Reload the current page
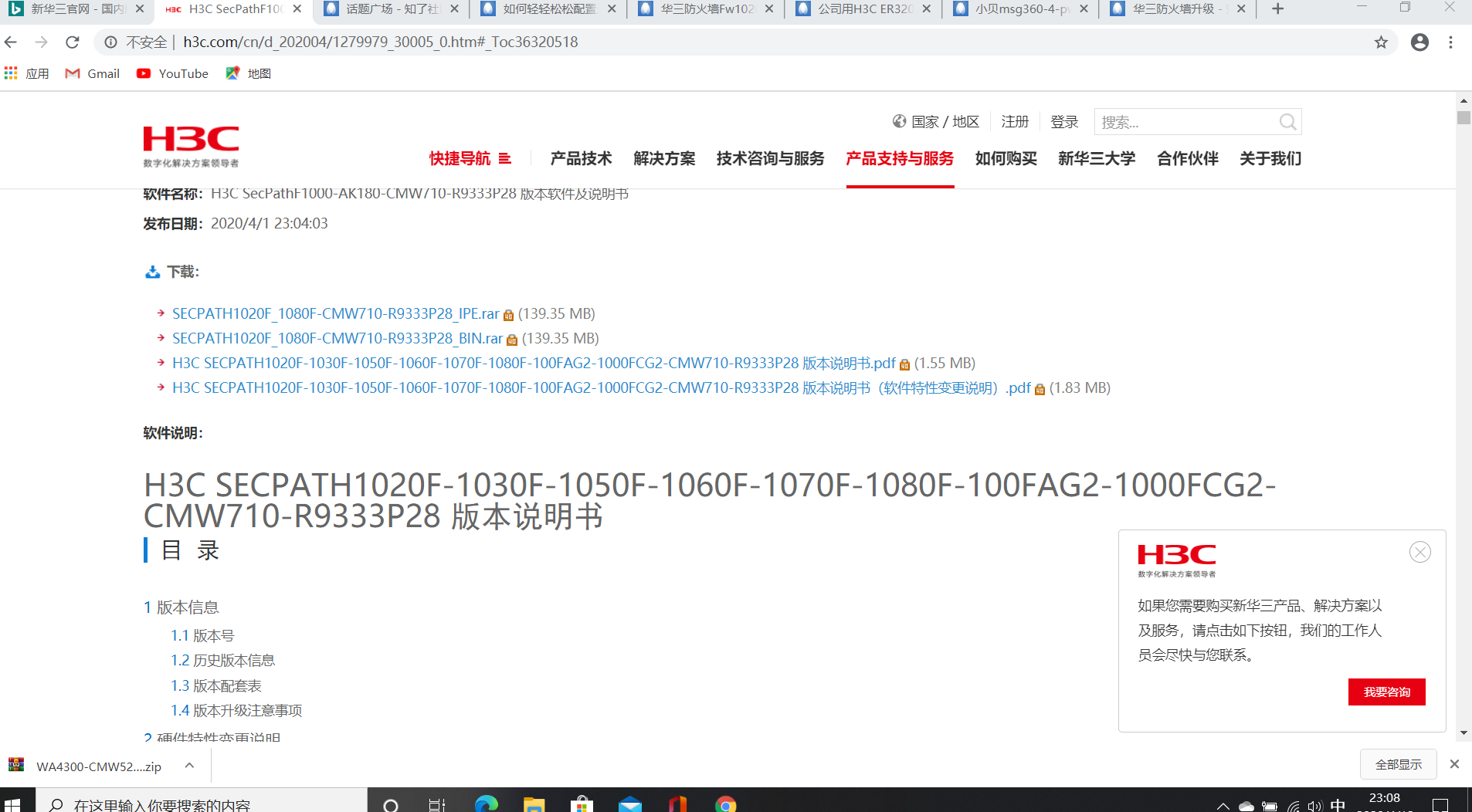The image size is (1472, 812). pos(73,42)
